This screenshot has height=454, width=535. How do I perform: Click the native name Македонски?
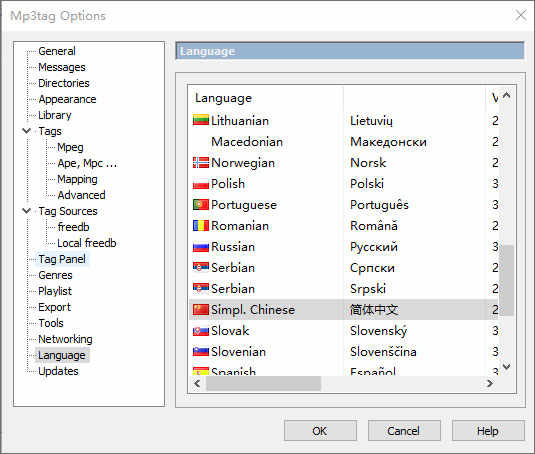click(388, 142)
